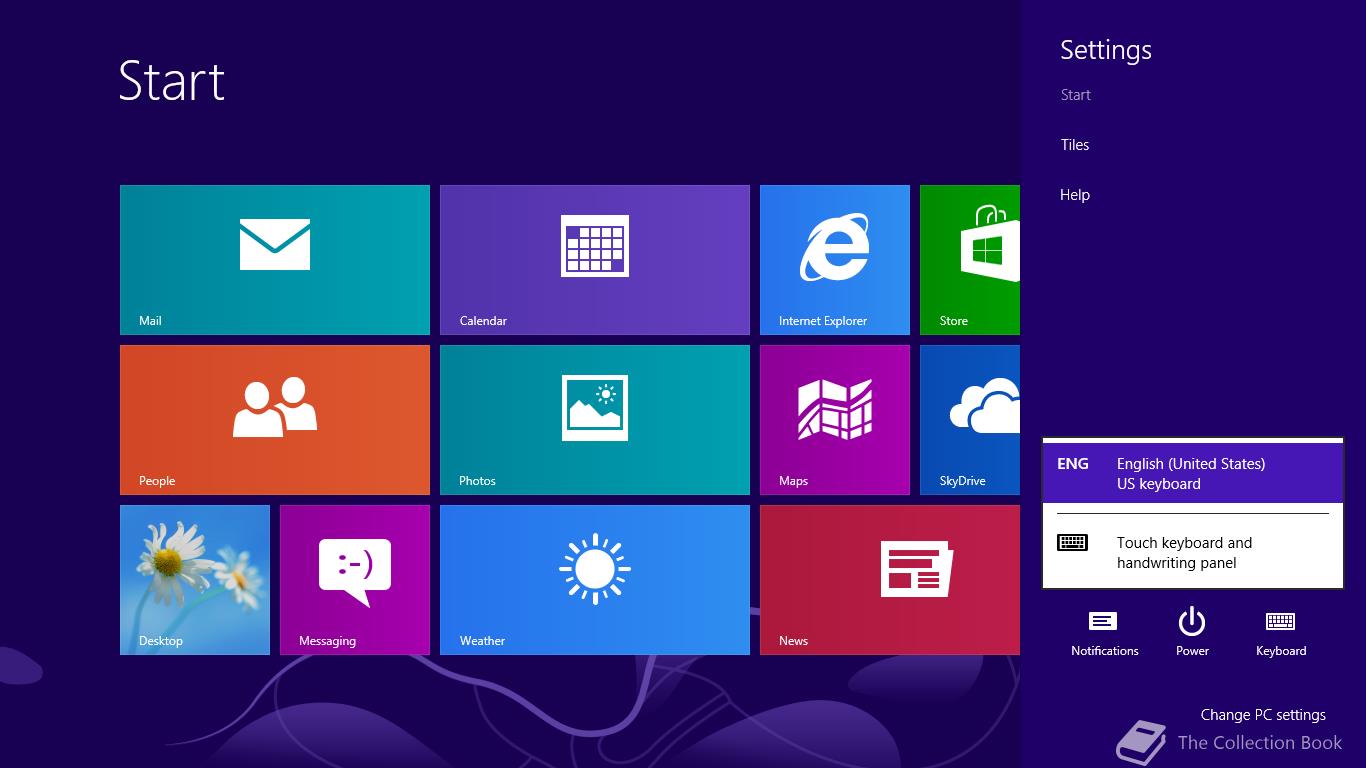Choose Touch keyboard and handwriting panel
The height and width of the screenshot is (768, 1366).
(x=1192, y=553)
